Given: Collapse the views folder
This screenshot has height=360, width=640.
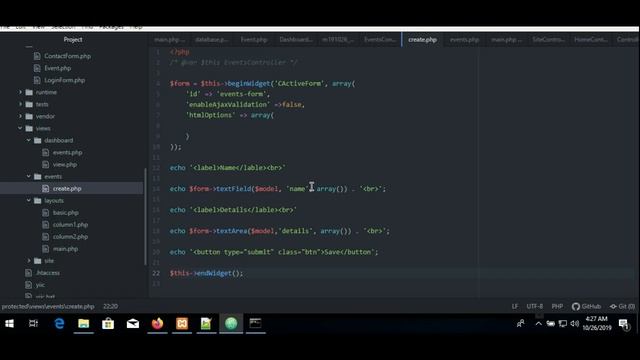Looking at the screenshot, I should click(x=20, y=128).
